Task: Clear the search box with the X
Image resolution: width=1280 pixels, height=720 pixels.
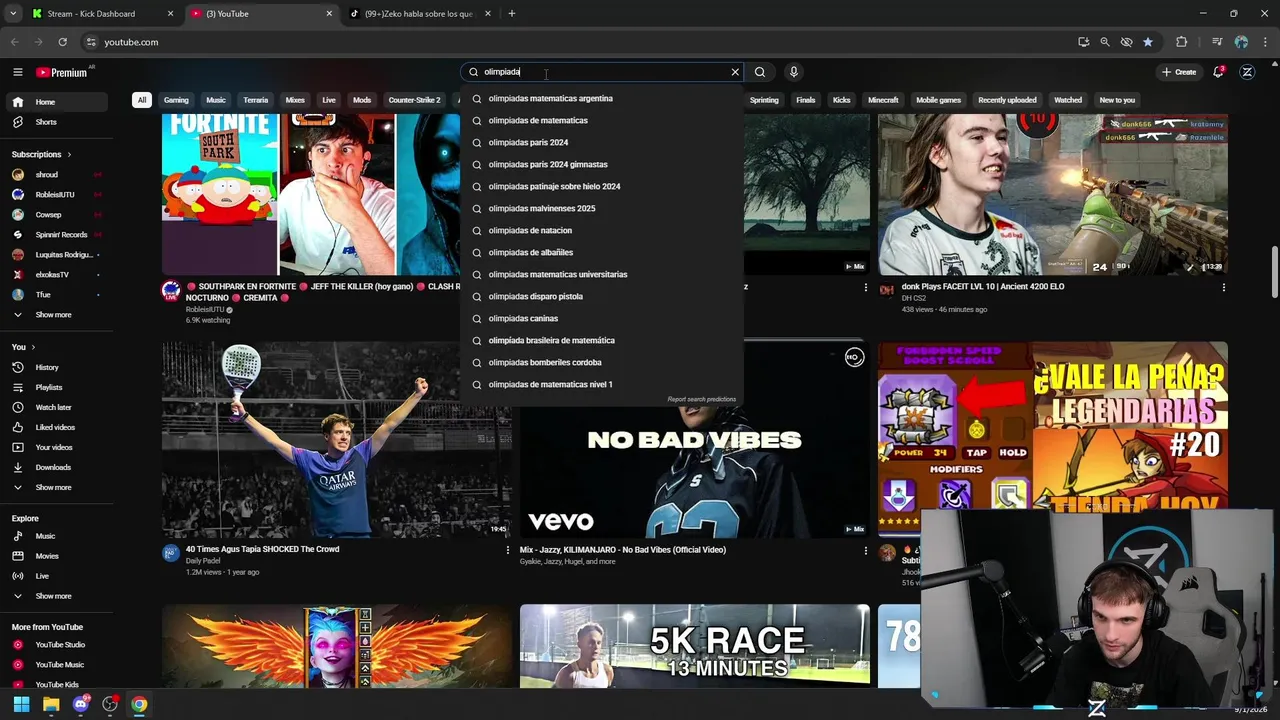Action: point(735,72)
